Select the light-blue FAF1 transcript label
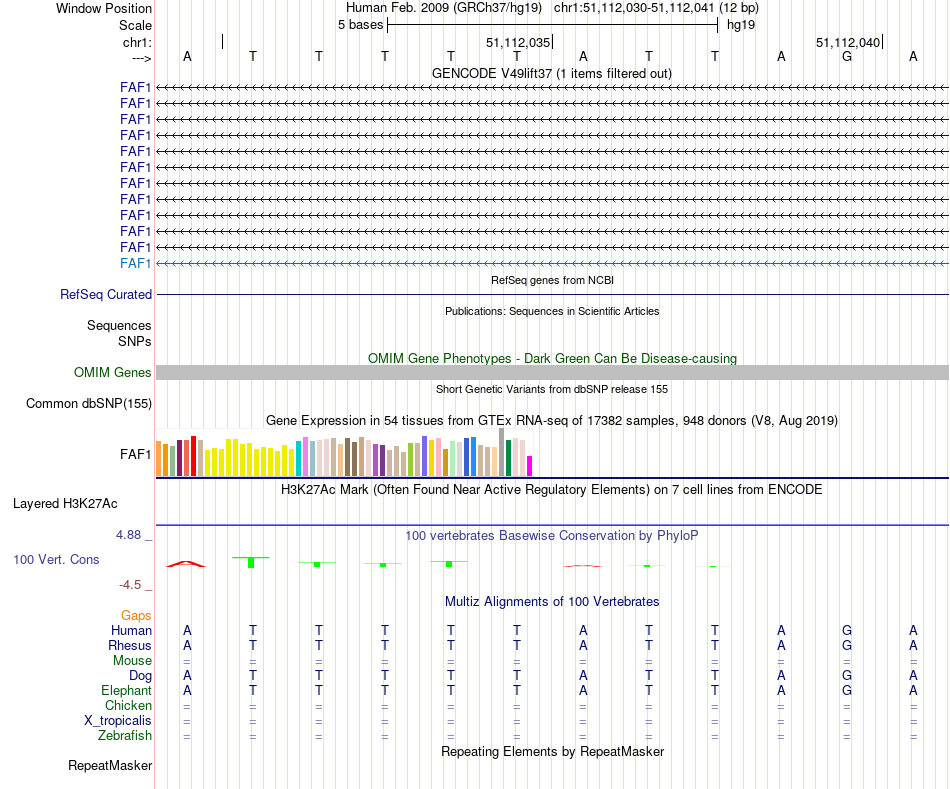The width and height of the screenshot is (950, 789). pos(135,263)
